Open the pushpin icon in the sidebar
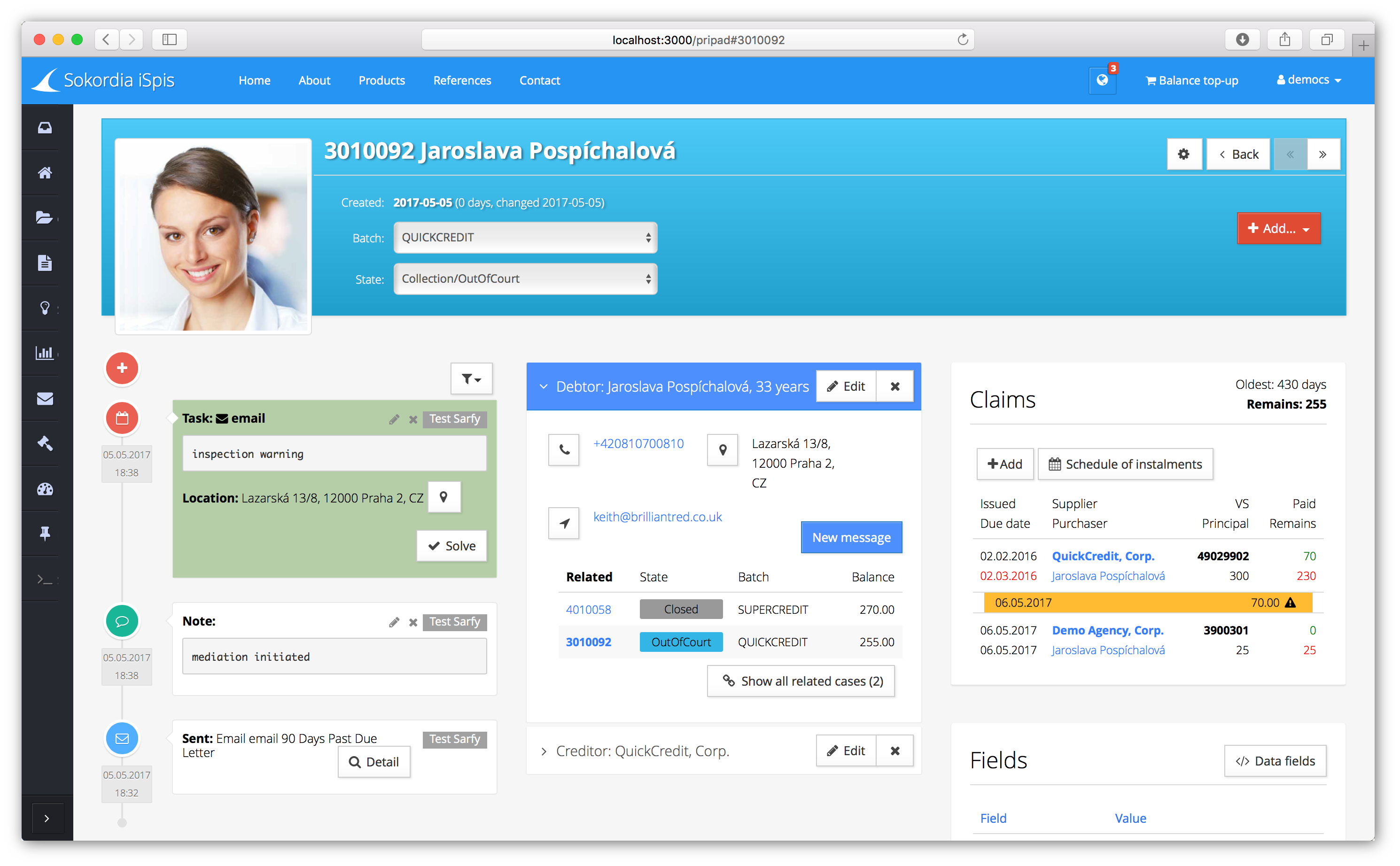This screenshot has height=866, width=1400. click(x=45, y=533)
